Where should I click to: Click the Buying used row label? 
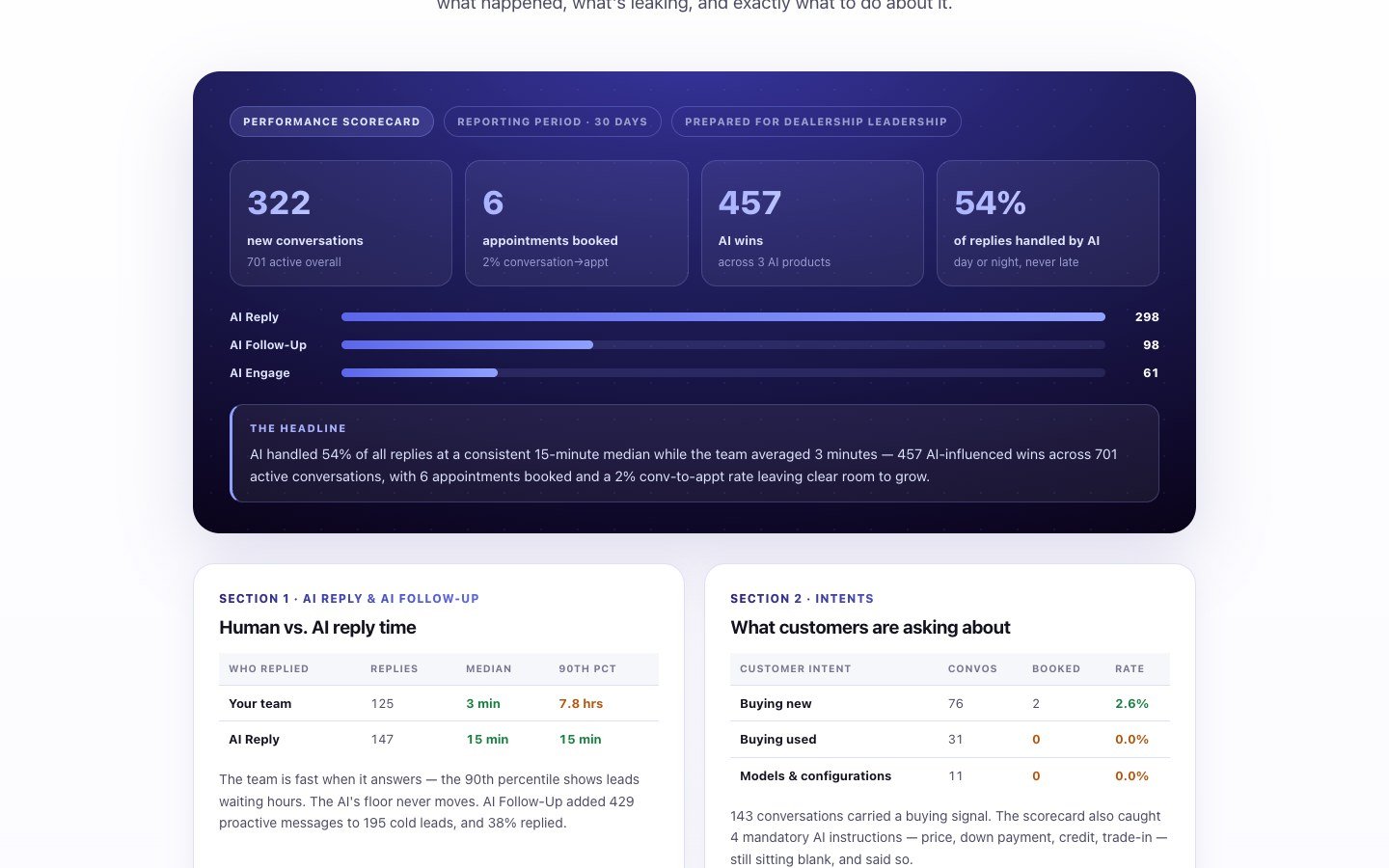pyautogui.click(x=778, y=740)
